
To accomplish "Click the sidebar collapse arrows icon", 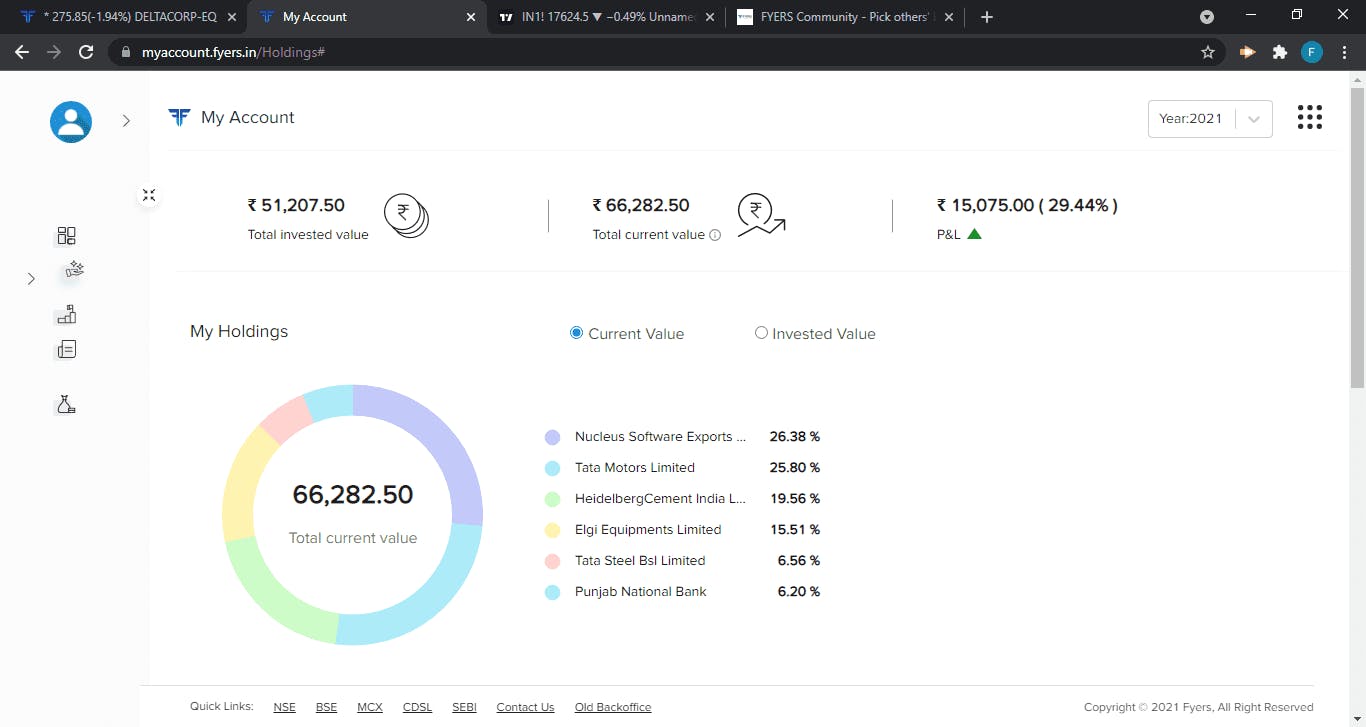I will pos(148,196).
